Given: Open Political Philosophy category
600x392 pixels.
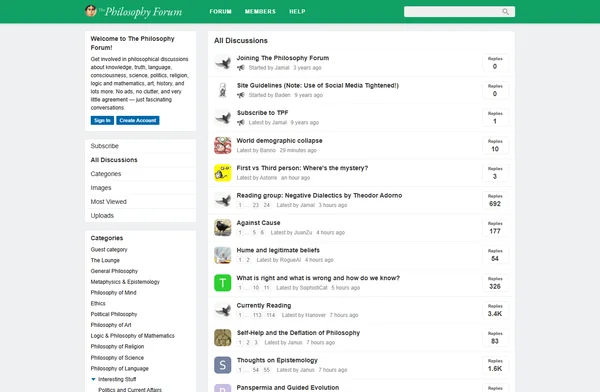Looking at the screenshot, I should click(114, 314).
